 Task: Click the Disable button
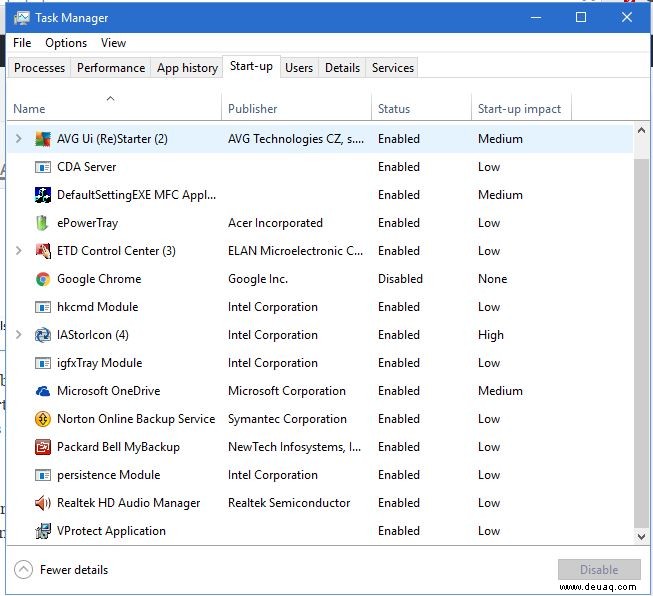coord(599,569)
